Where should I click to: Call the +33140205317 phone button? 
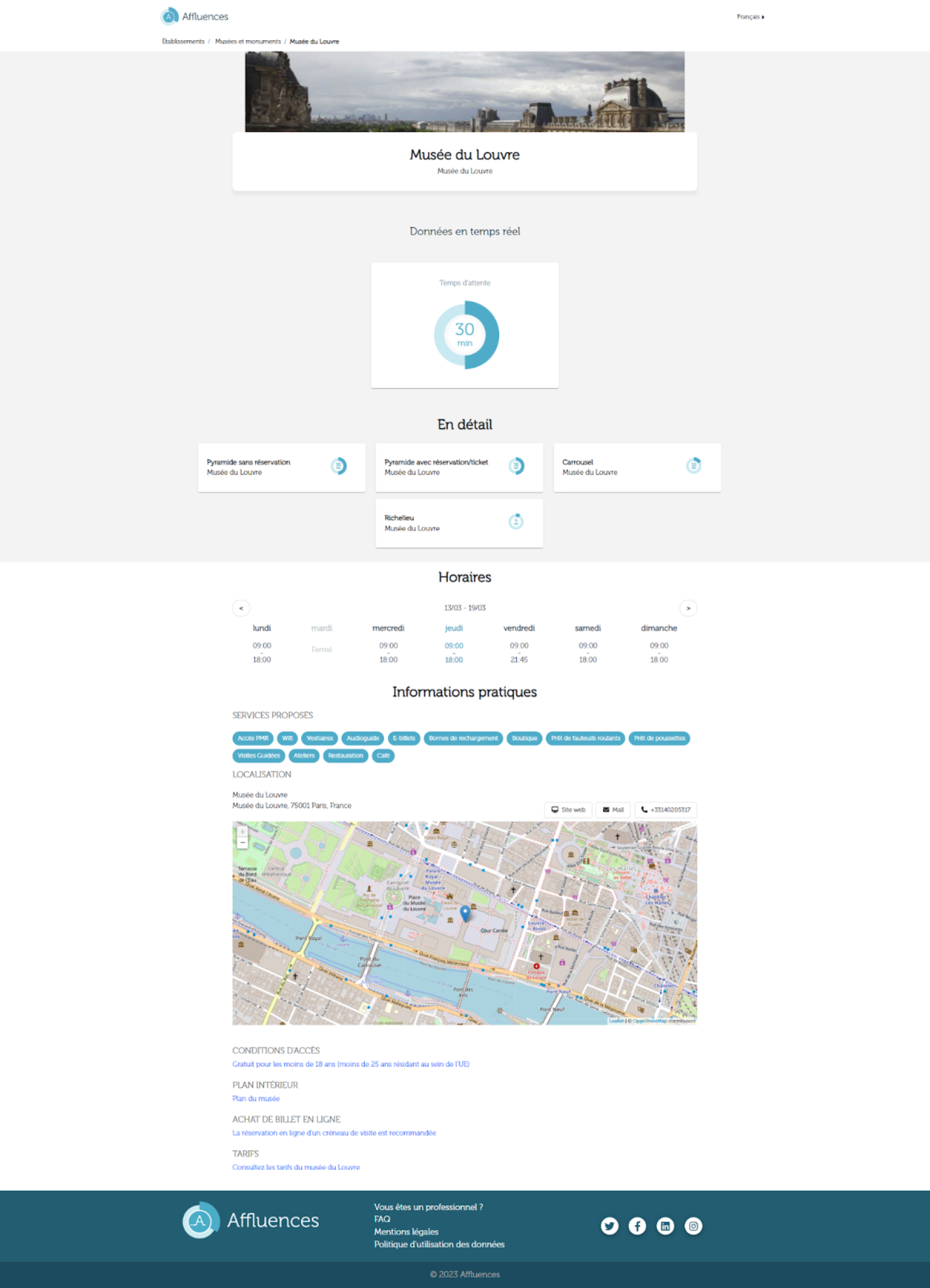pos(665,810)
